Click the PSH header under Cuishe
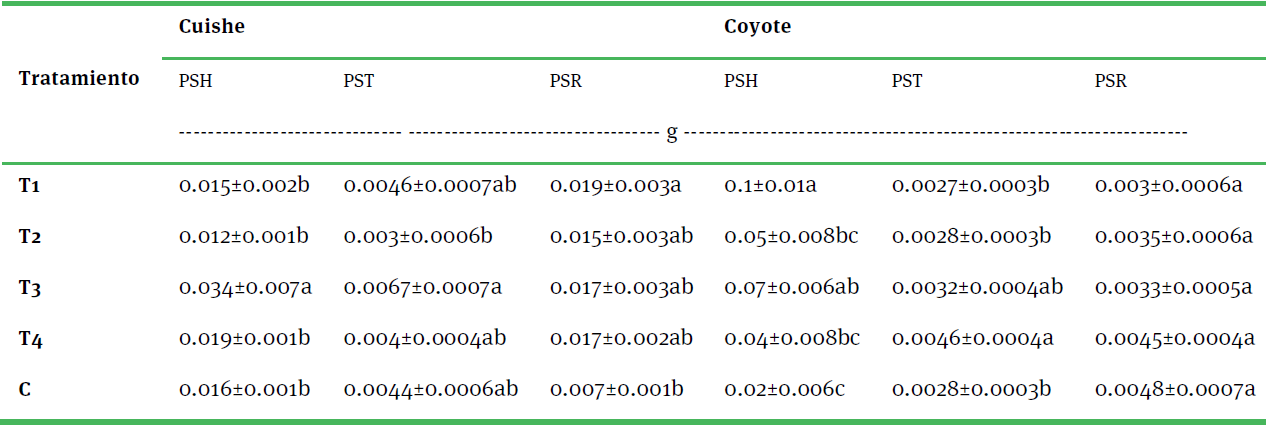The image size is (1270, 428). [x=195, y=82]
